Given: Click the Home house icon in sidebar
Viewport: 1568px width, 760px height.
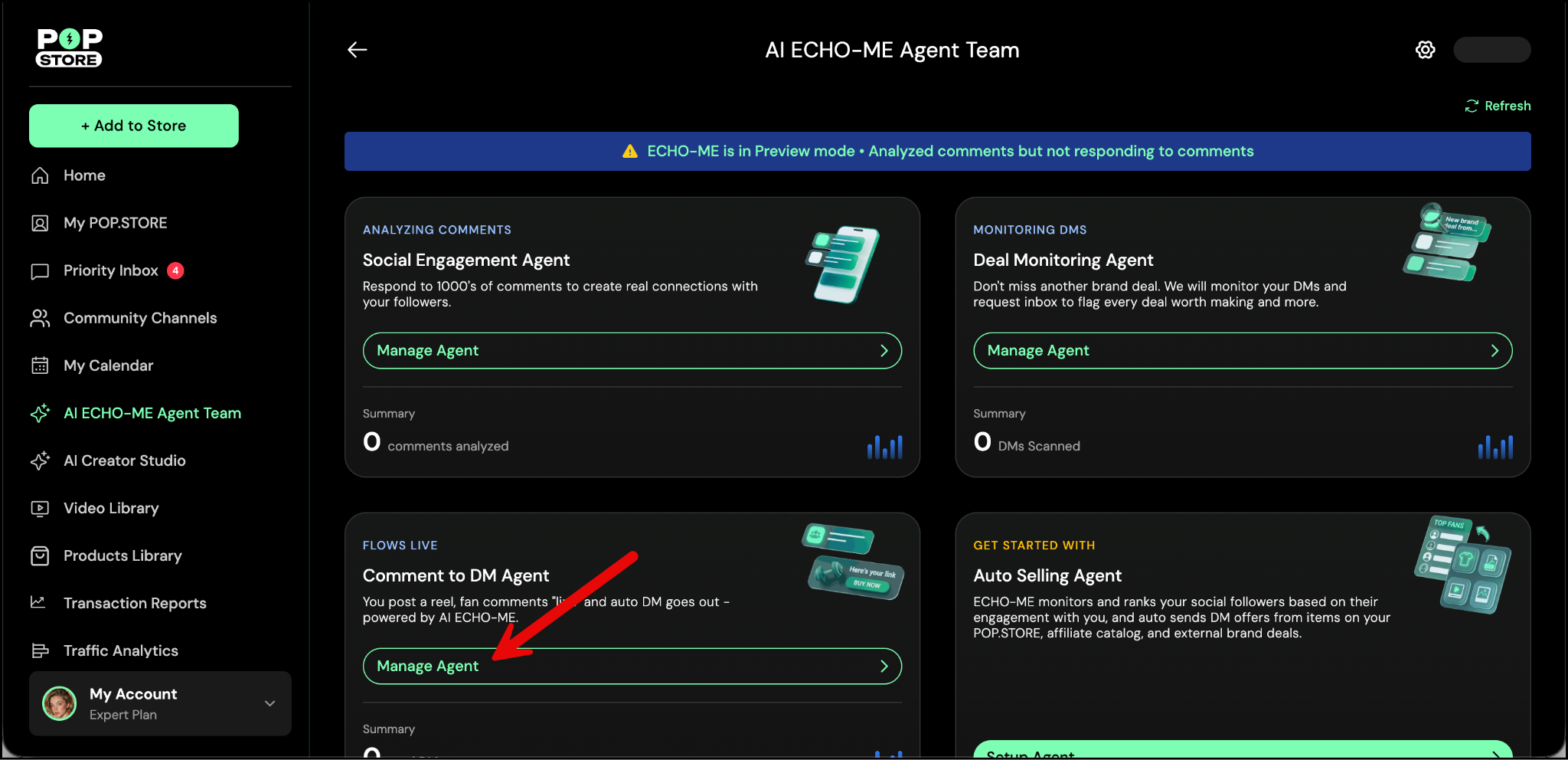Looking at the screenshot, I should [40, 175].
